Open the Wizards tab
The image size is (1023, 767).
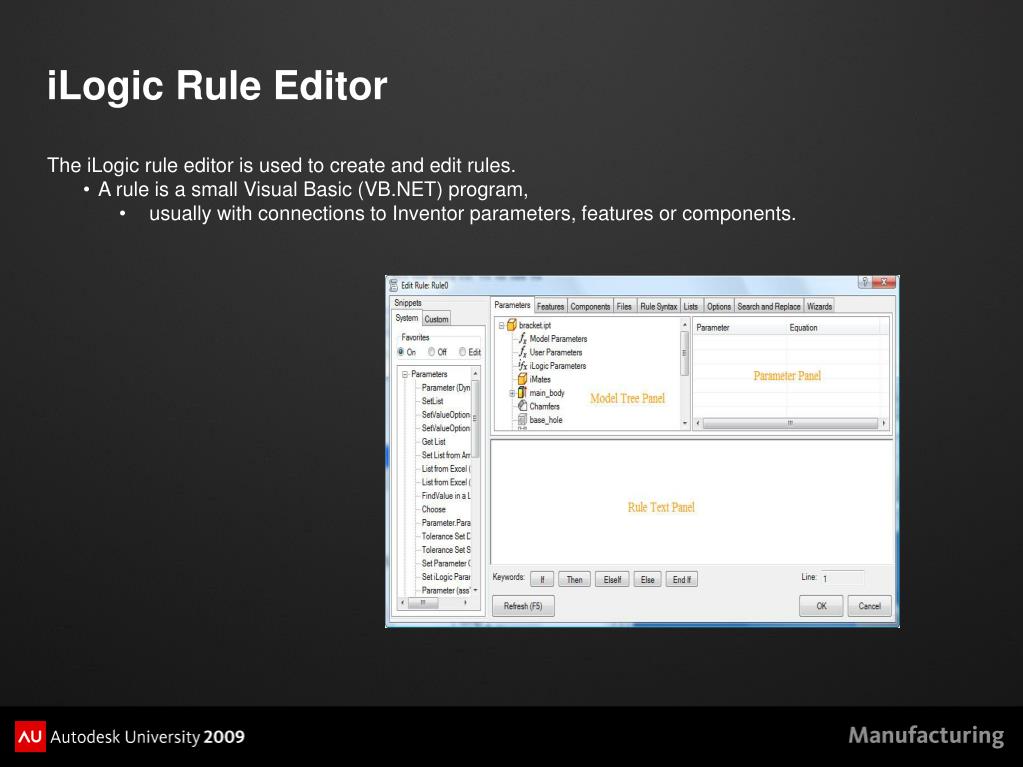click(819, 307)
